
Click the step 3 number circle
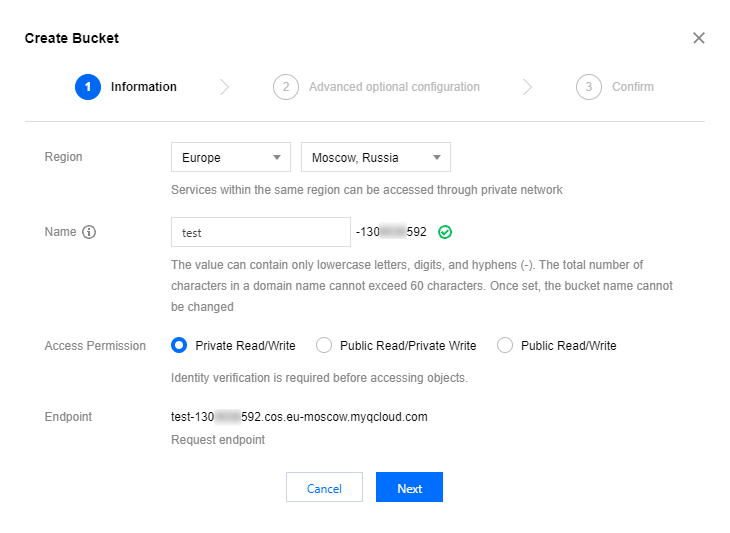(x=589, y=87)
